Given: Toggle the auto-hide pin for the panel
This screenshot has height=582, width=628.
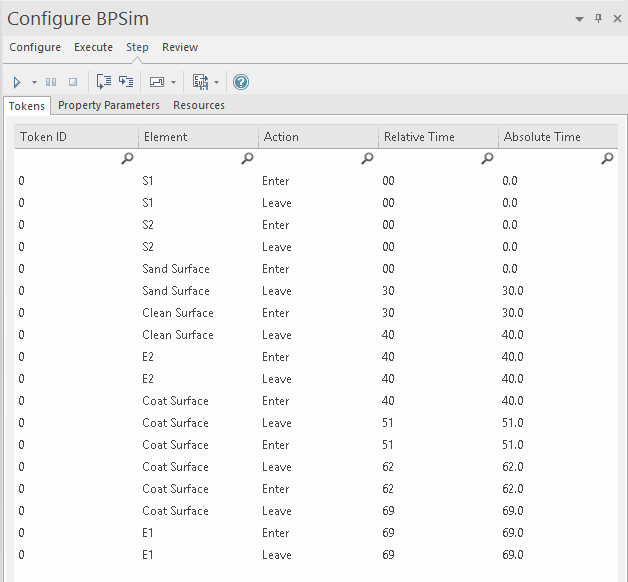Looking at the screenshot, I should [x=598, y=19].
